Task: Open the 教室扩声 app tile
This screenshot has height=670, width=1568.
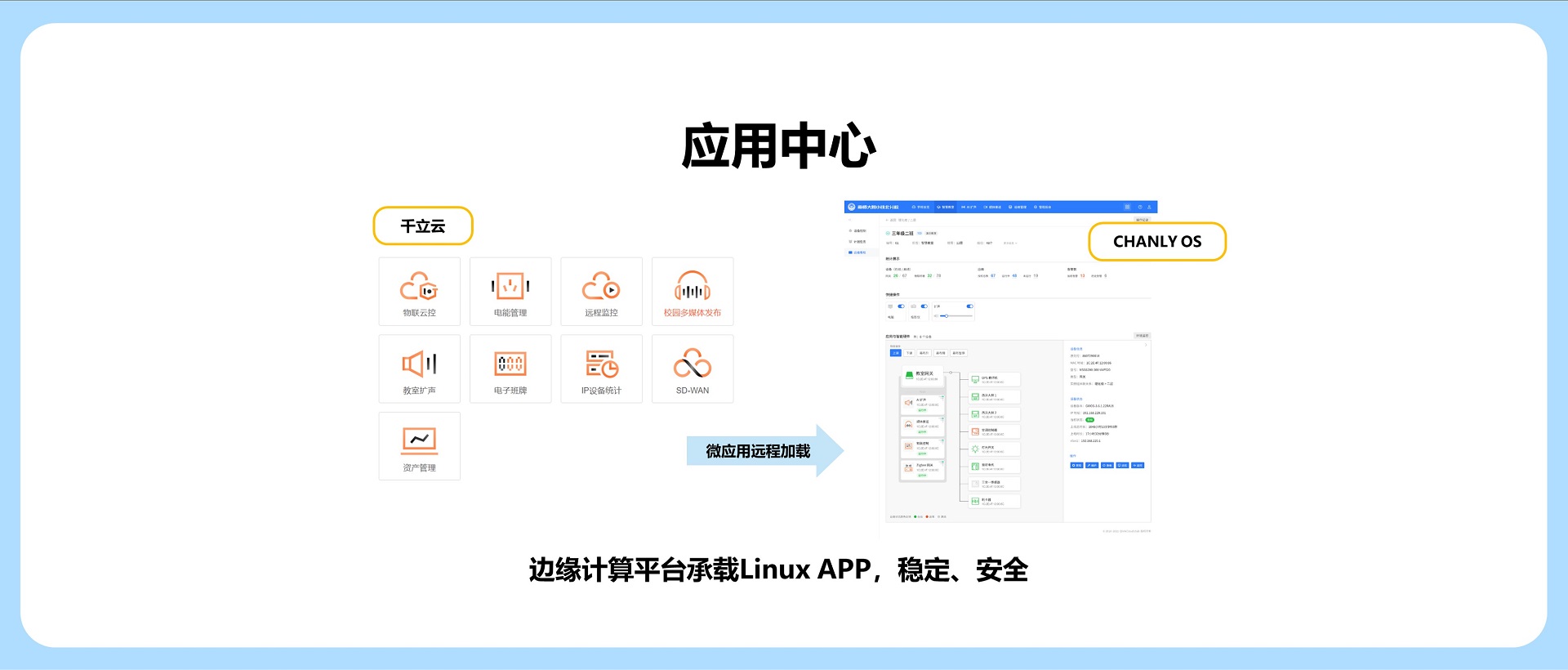Action: (419, 368)
